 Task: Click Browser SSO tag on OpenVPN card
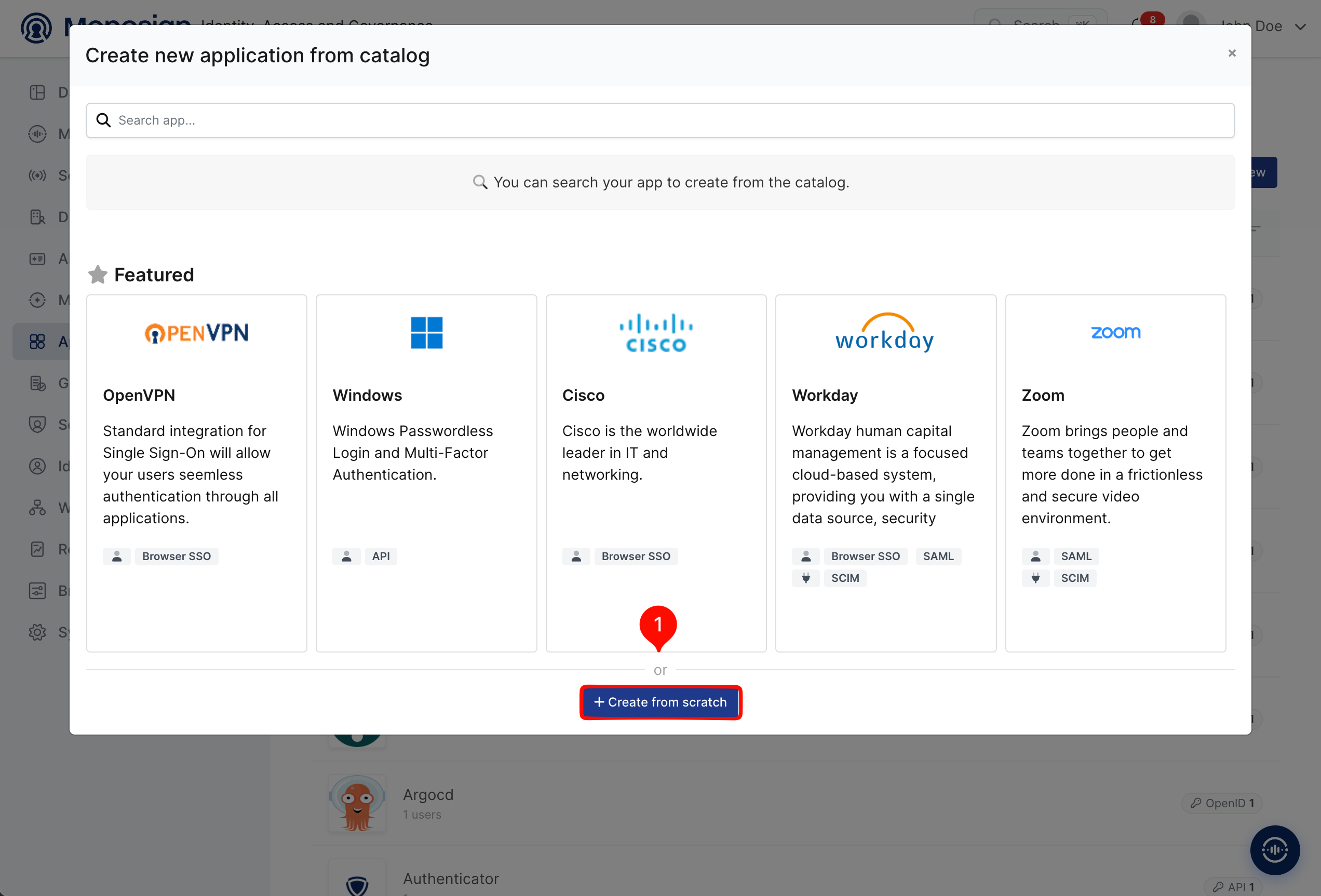click(x=176, y=556)
